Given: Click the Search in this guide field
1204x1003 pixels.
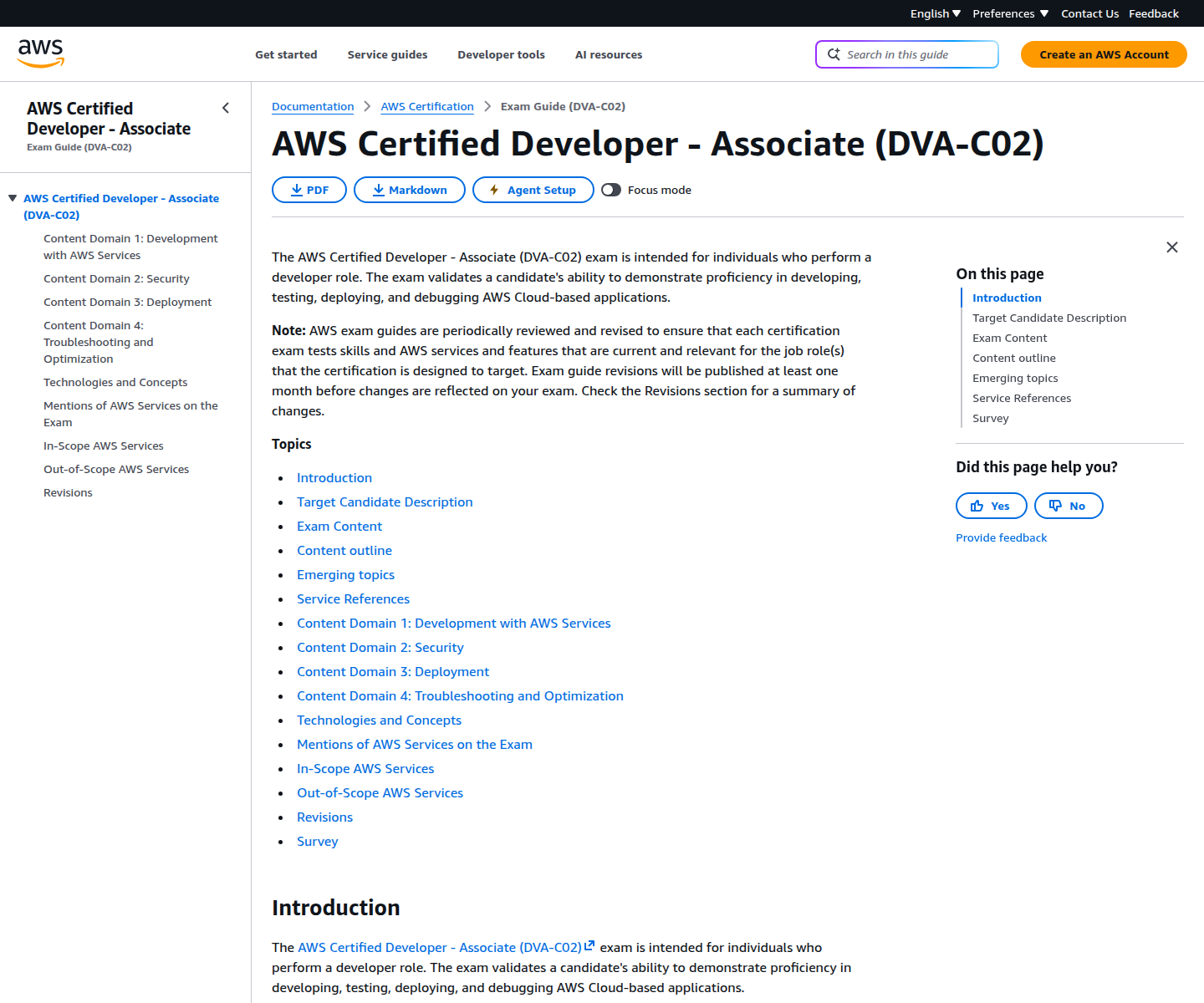Looking at the screenshot, I should coord(907,54).
